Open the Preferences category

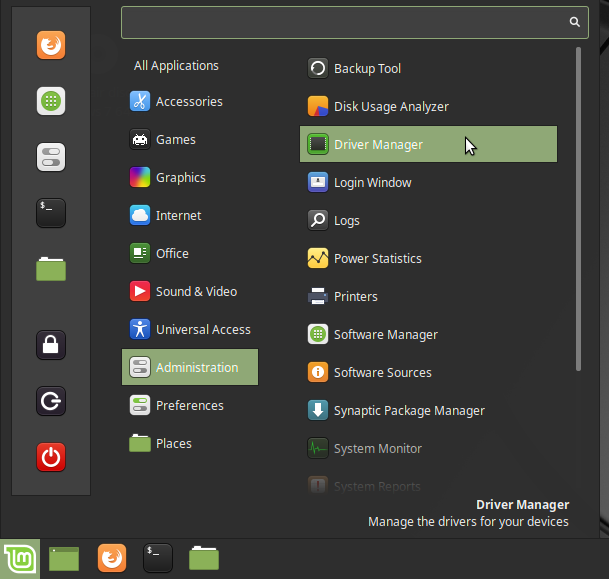[x=190, y=405]
